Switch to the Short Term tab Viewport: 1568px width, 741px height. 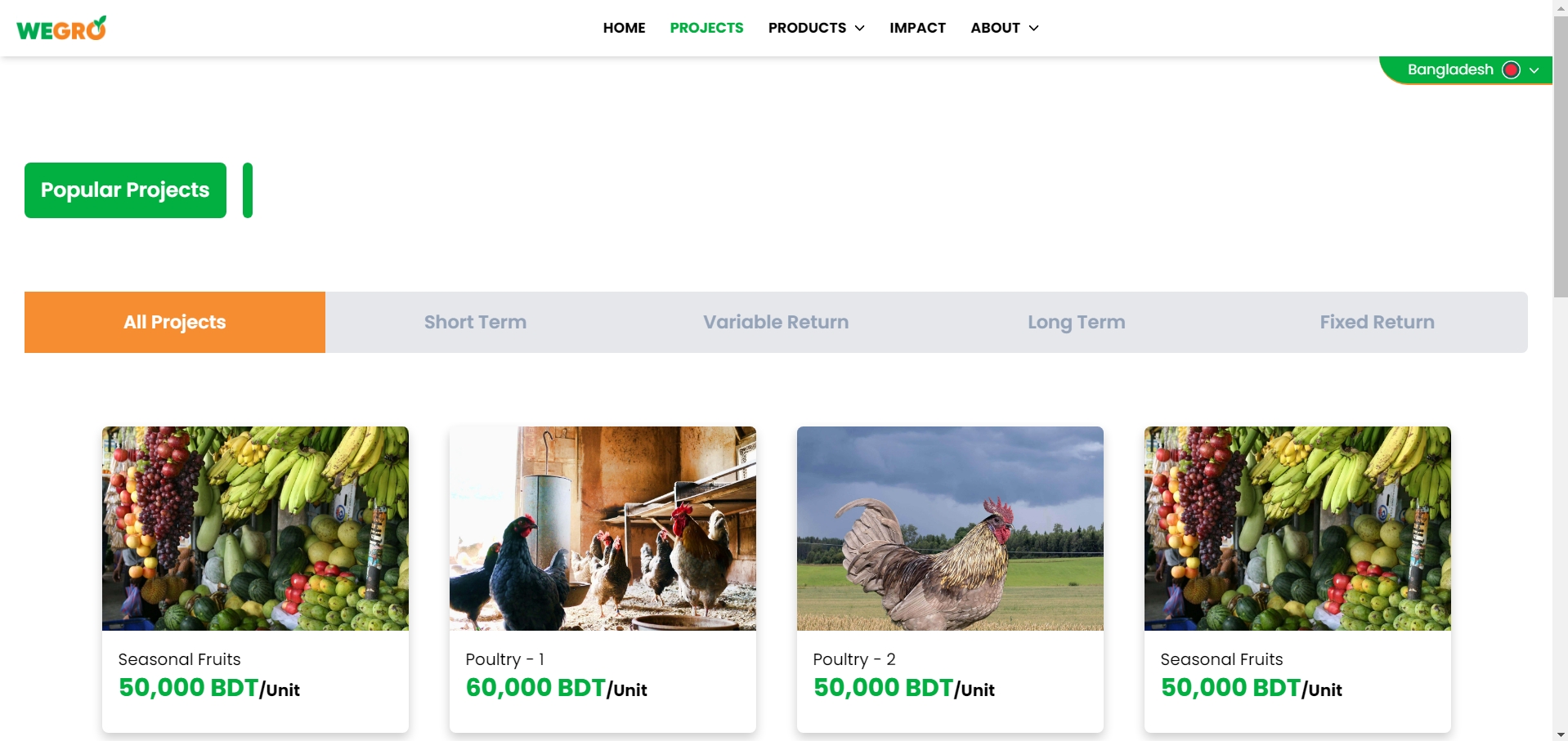[x=475, y=322]
